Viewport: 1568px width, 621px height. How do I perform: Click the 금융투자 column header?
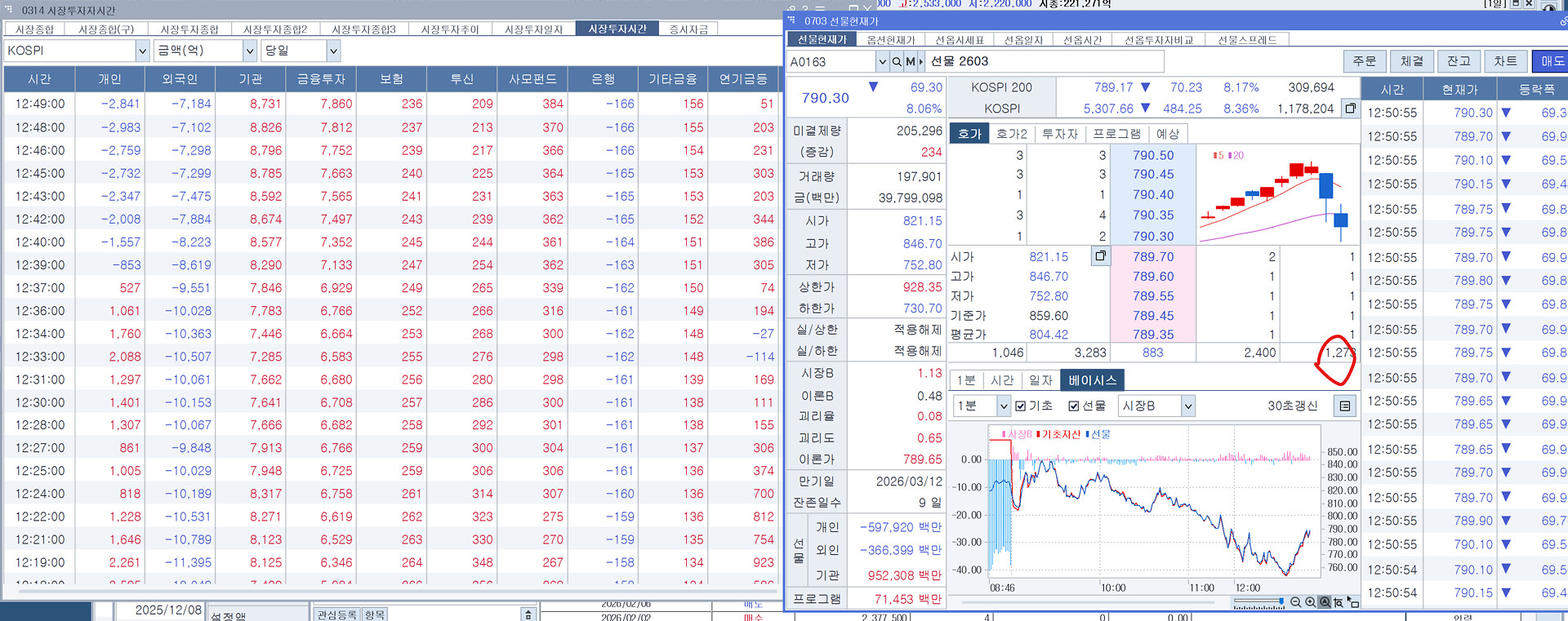tap(321, 79)
